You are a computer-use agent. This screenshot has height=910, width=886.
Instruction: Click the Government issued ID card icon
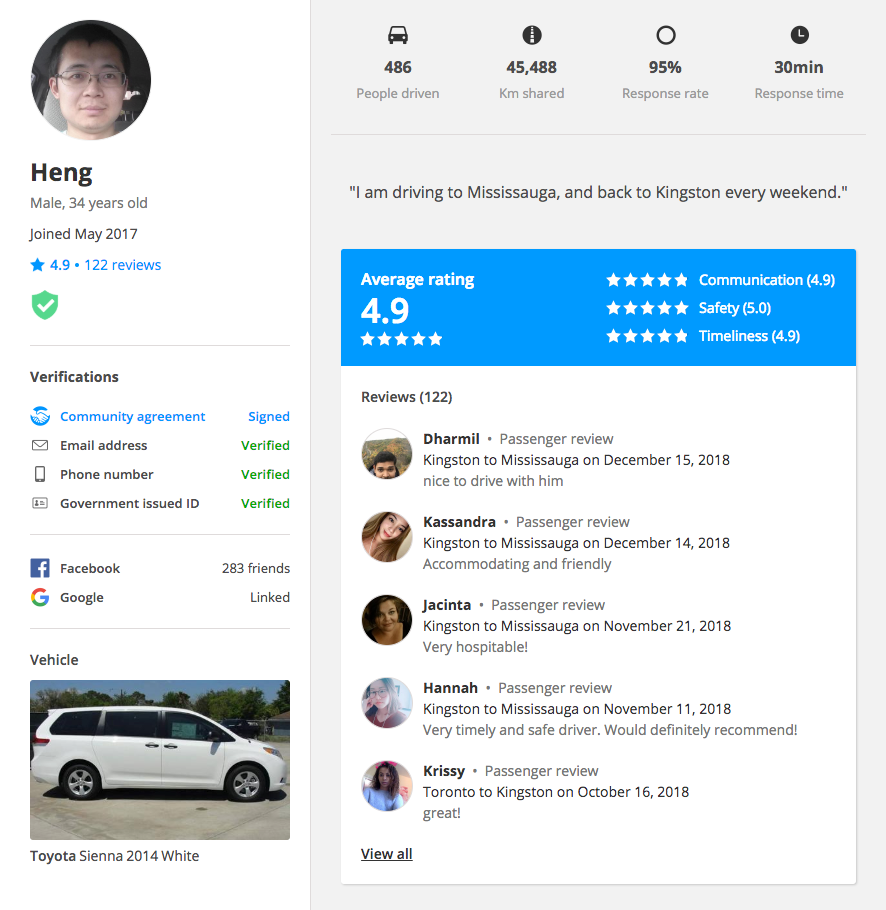(38, 503)
